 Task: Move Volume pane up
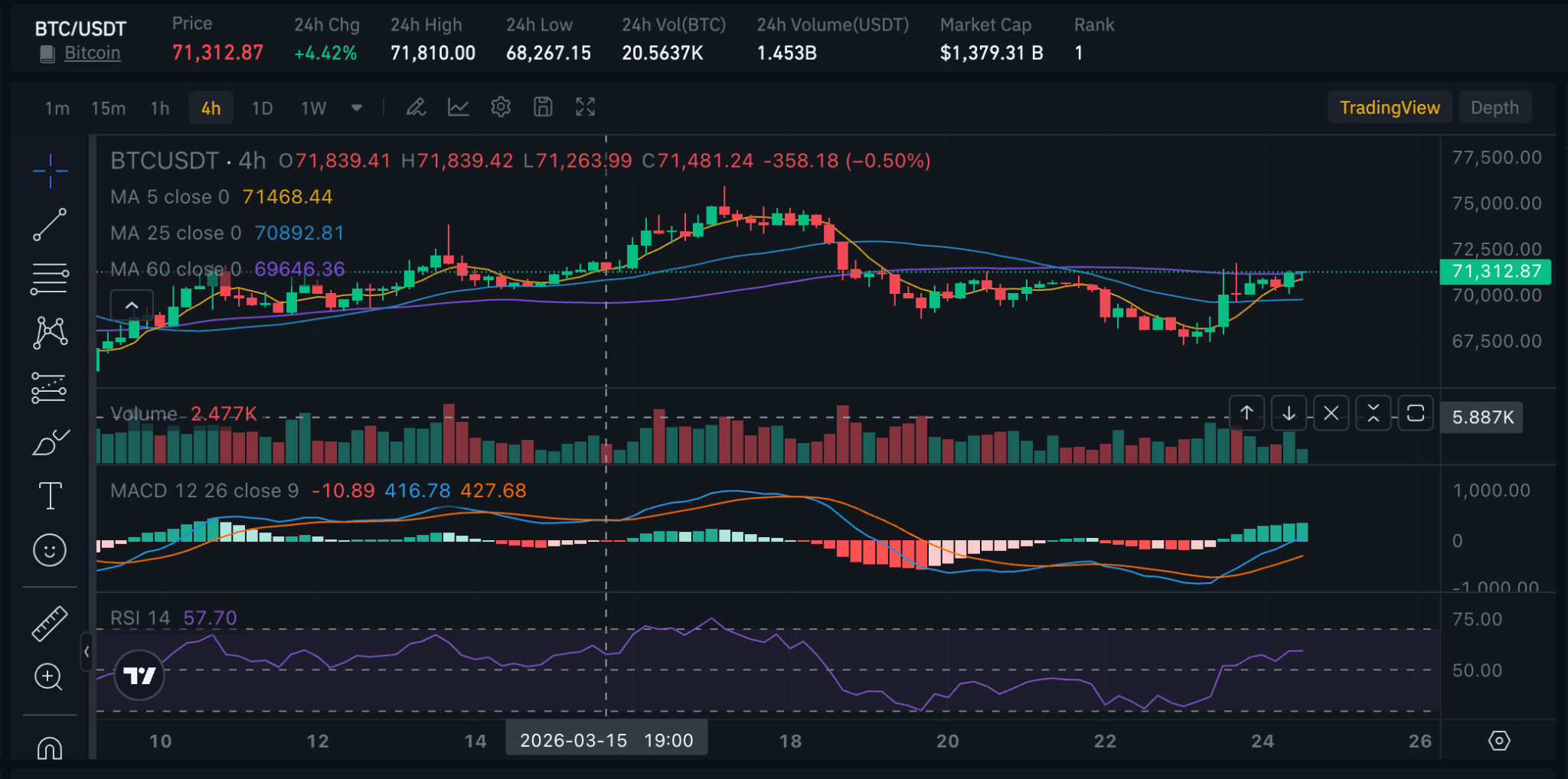1246,413
